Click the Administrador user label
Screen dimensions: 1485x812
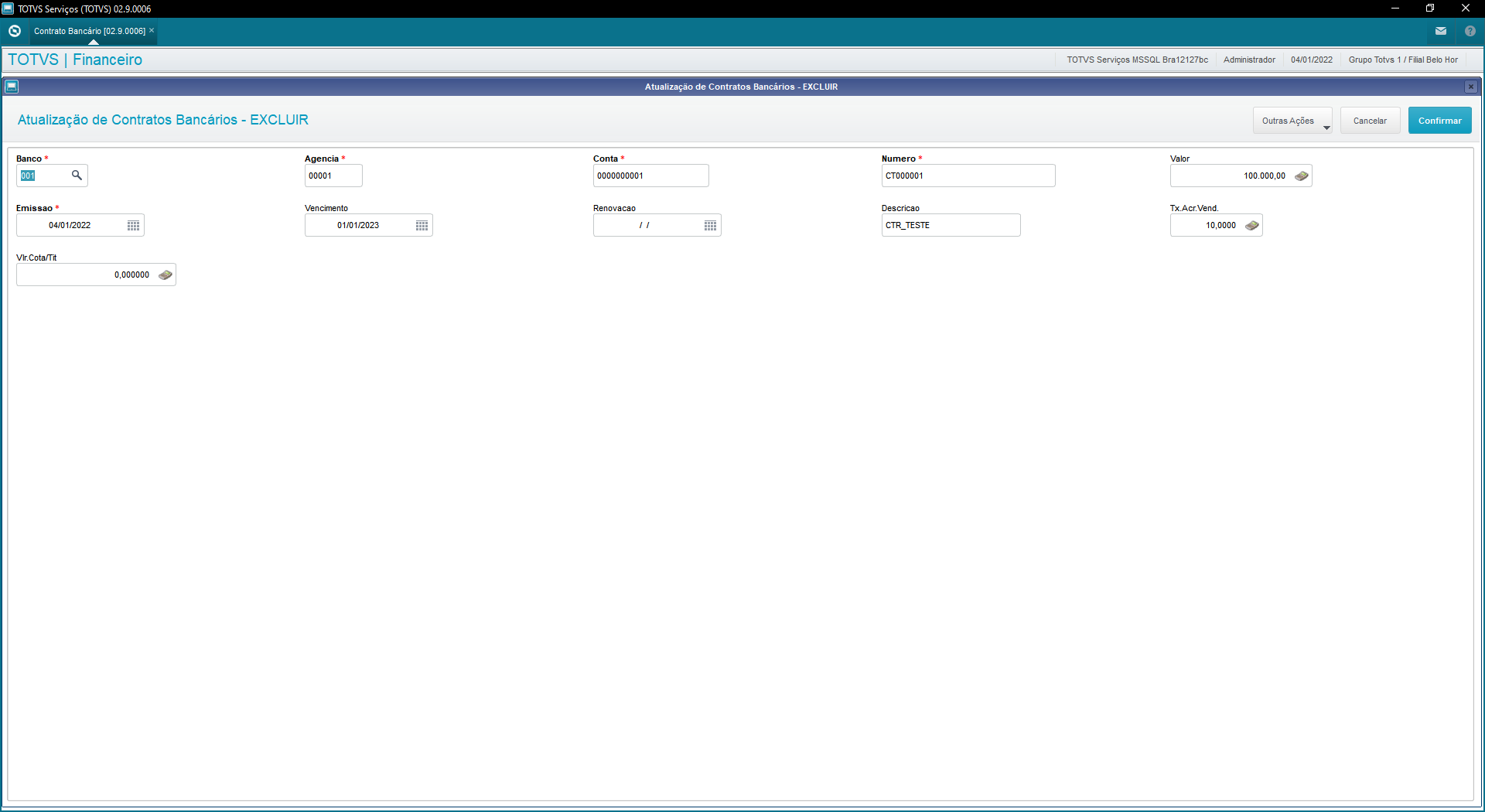coord(1249,60)
